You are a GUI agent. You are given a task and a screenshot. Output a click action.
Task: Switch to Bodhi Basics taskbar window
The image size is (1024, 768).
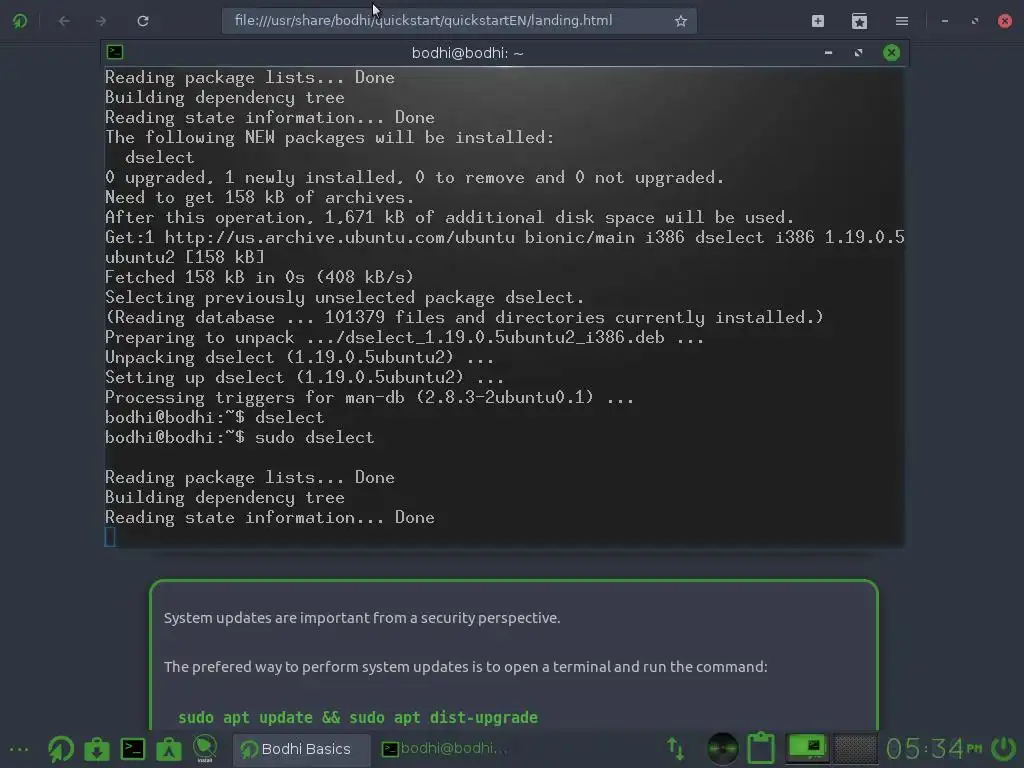click(x=302, y=749)
